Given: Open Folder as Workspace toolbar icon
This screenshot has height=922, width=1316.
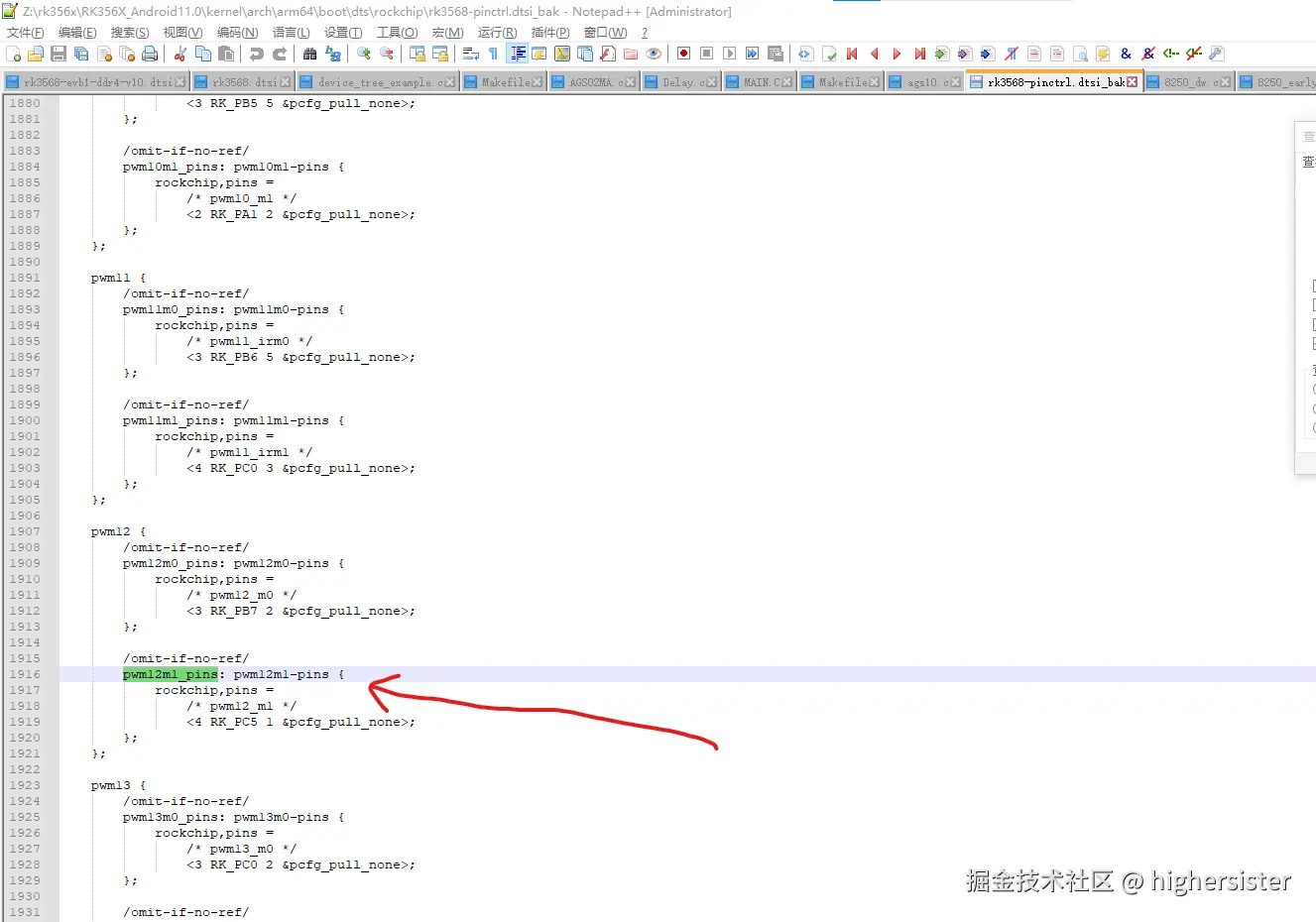Looking at the screenshot, I should (631, 54).
